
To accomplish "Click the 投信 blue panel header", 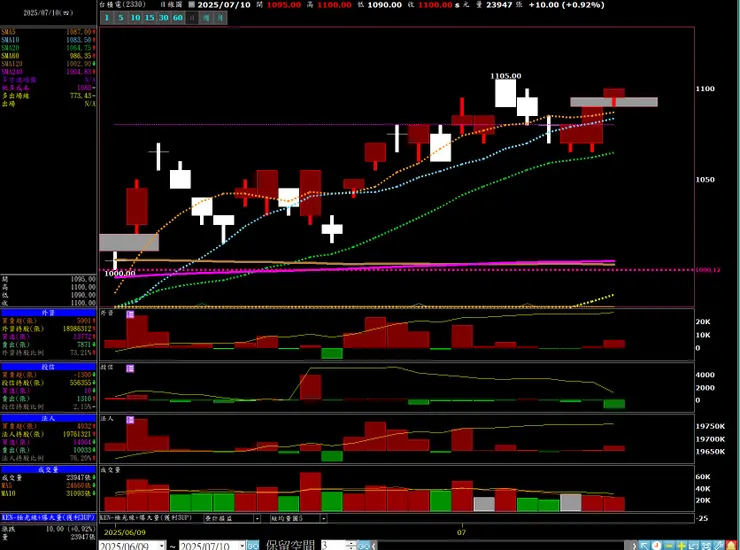I will tap(48, 367).
